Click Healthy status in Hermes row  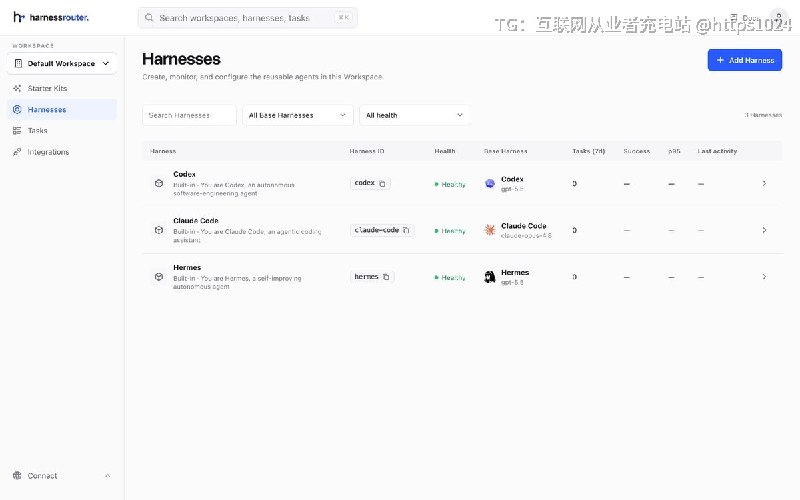coord(450,278)
